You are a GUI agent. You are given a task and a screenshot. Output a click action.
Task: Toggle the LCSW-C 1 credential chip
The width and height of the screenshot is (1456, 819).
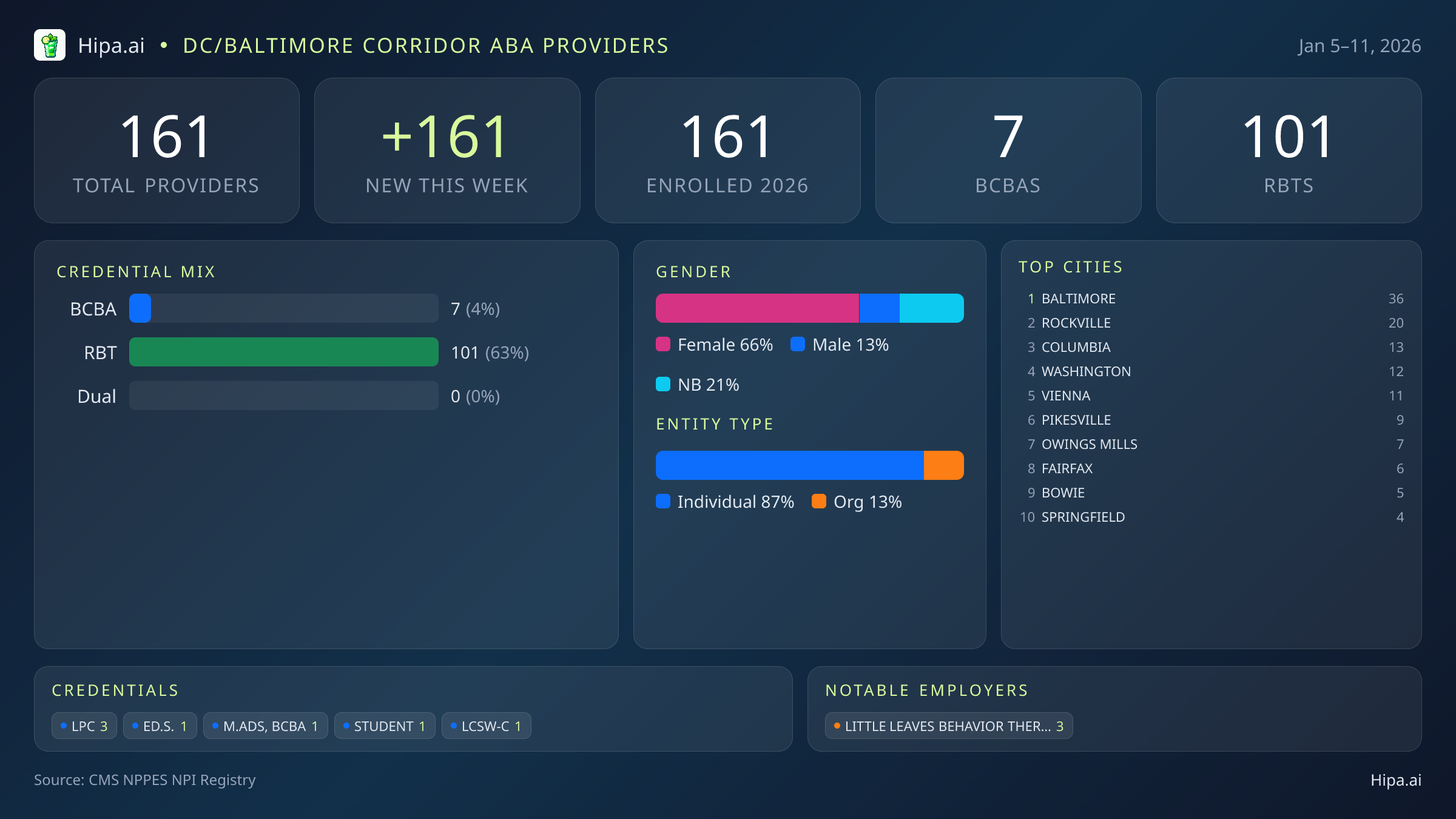tap(487, 726)
